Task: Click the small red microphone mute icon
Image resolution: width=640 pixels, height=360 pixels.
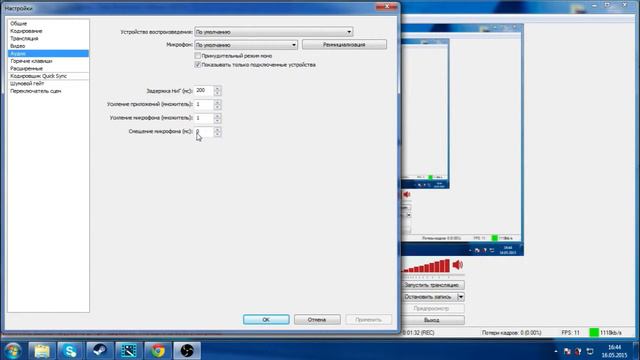Action: [407, 194]
